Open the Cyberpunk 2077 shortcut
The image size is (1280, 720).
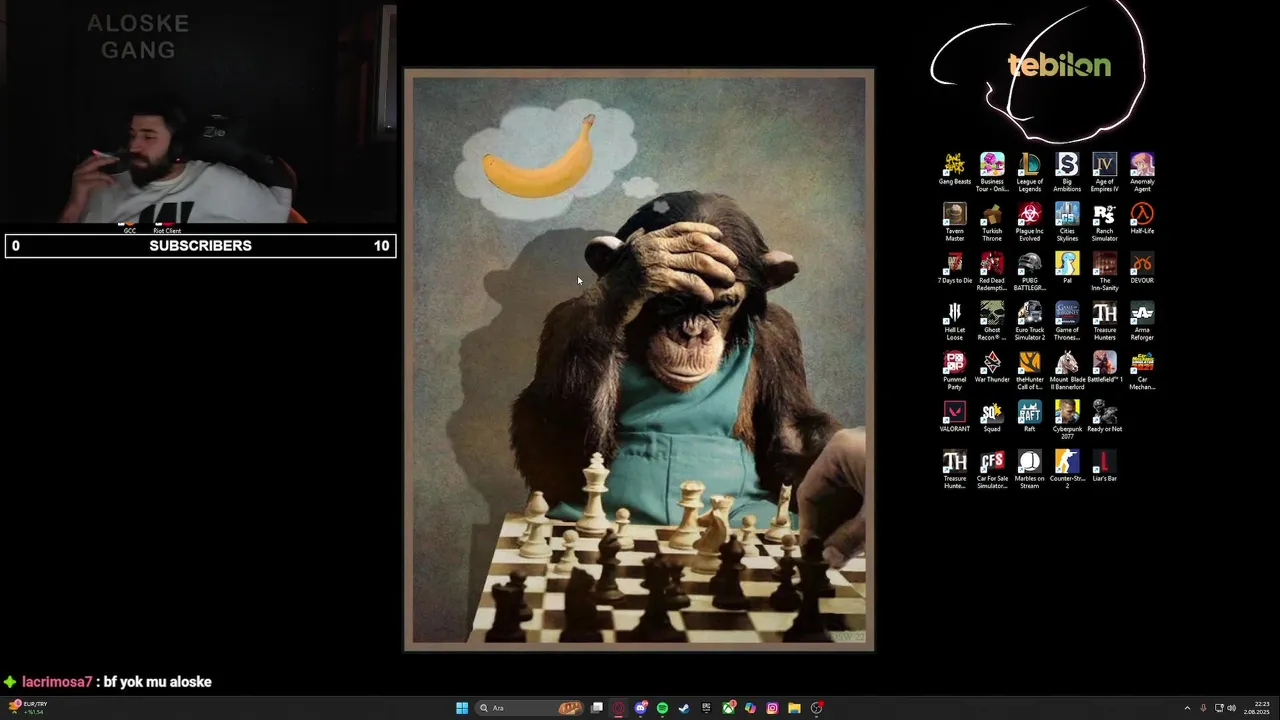pos(1067,420)
